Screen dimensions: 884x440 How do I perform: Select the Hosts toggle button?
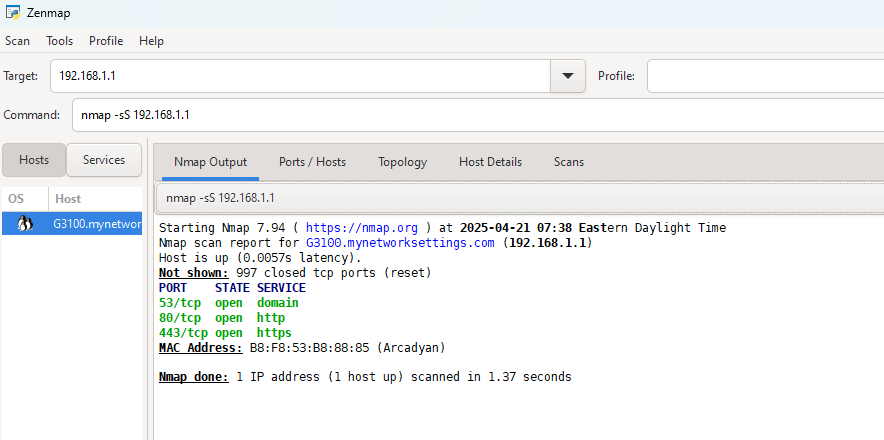tap(34, 160)
